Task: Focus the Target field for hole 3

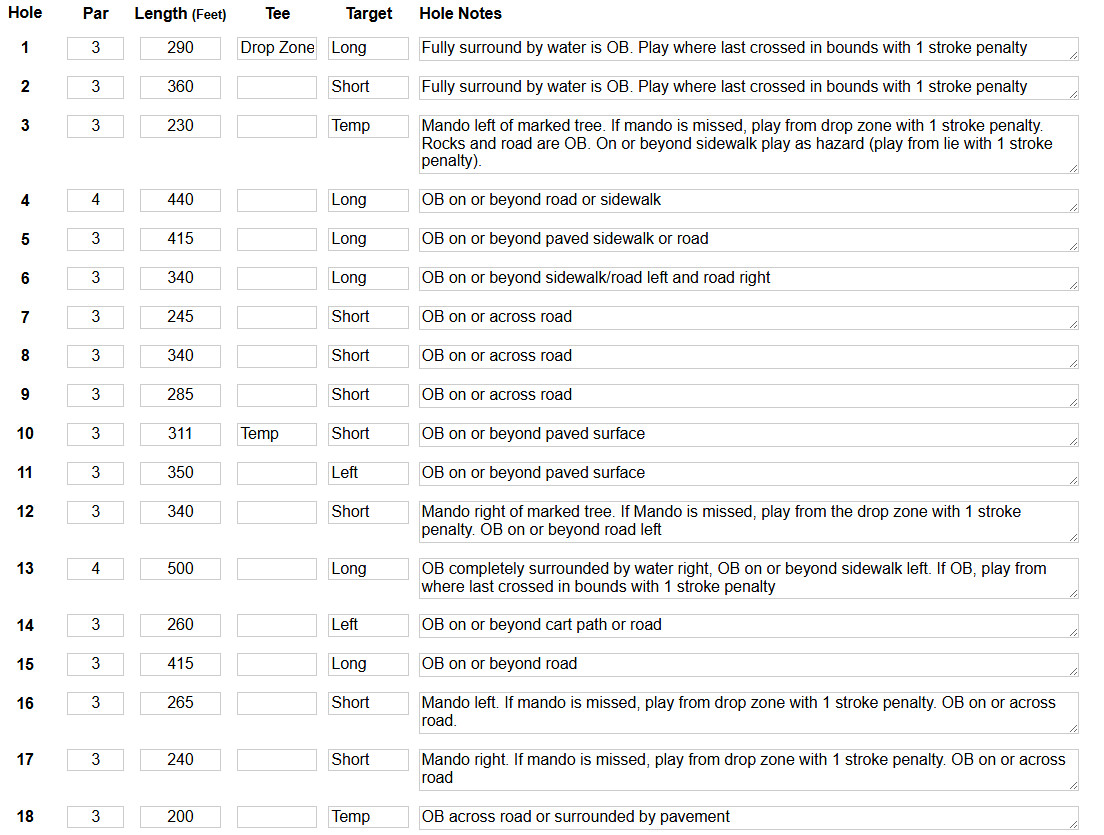Action: click(x=368, y=126)
